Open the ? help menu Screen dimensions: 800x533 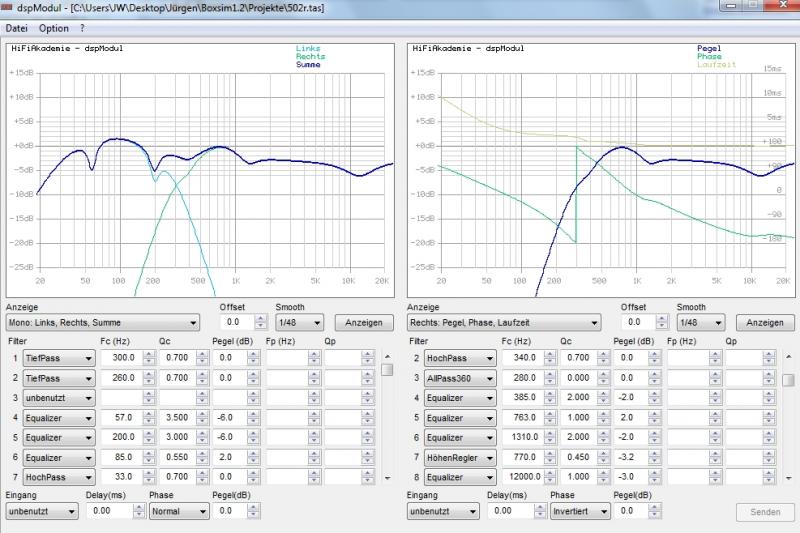(83, 28)
